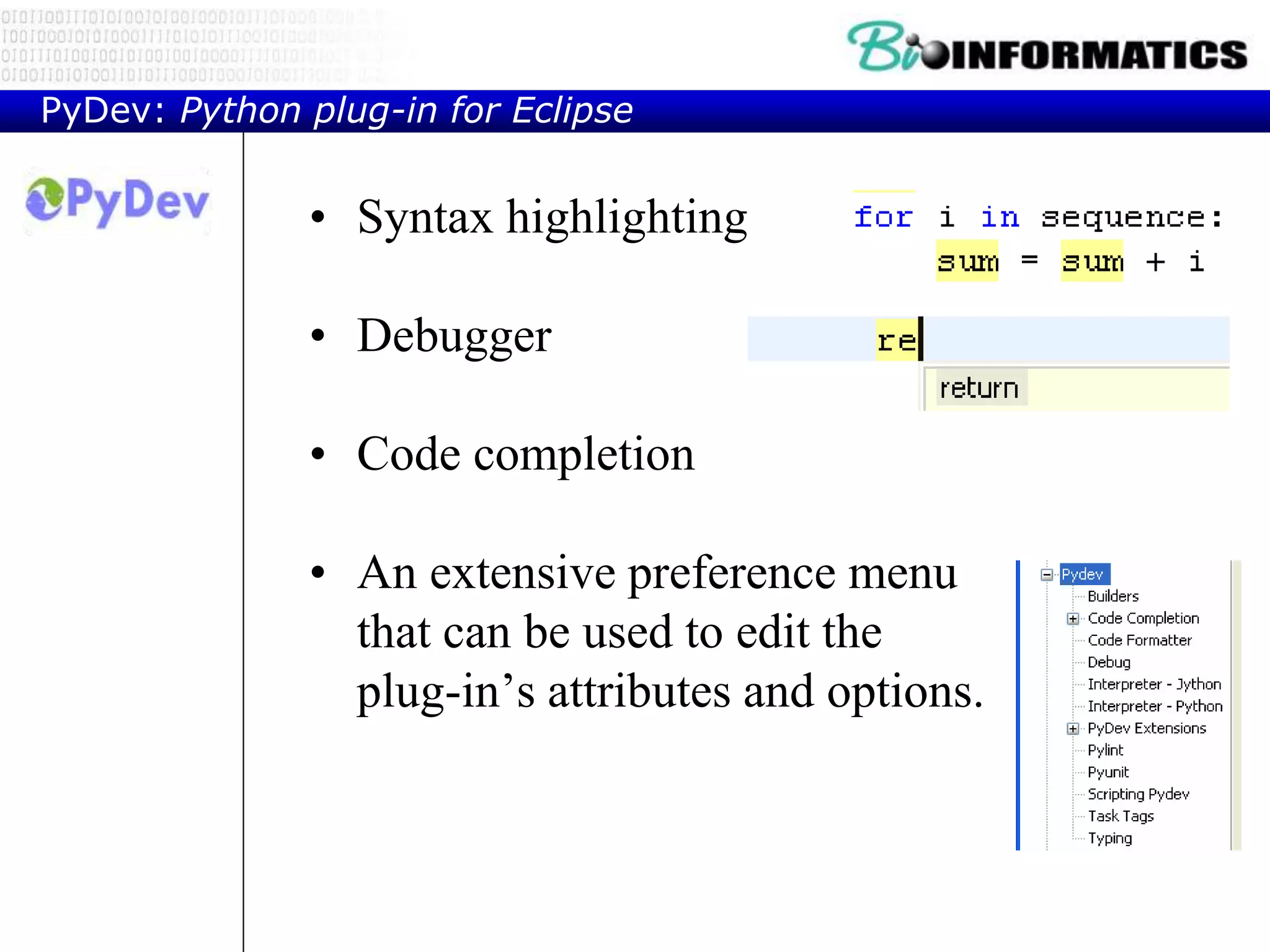Choose the 'return' completion suggestion

[x=981, y=389]
